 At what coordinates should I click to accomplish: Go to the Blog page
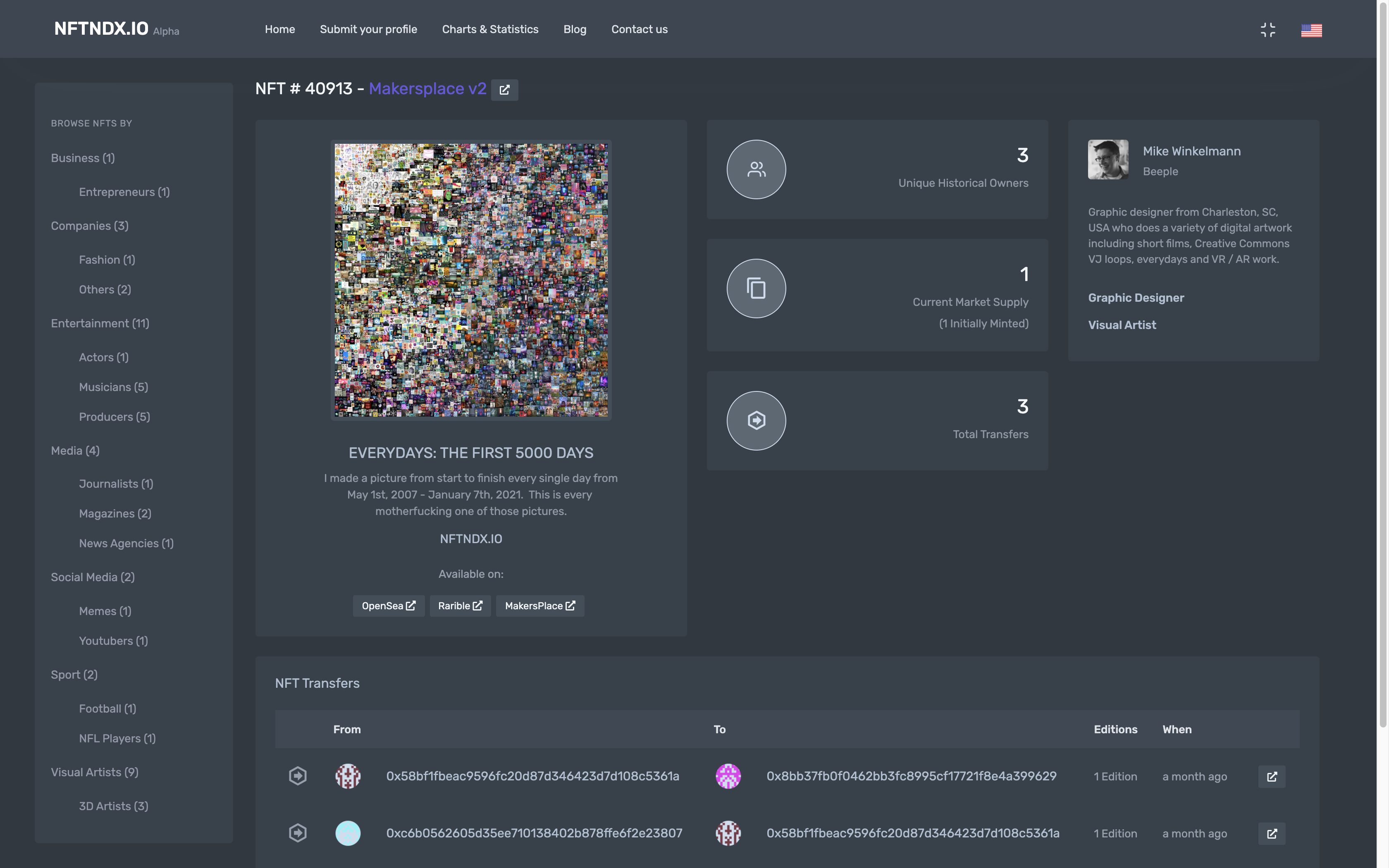pos(575,29)
